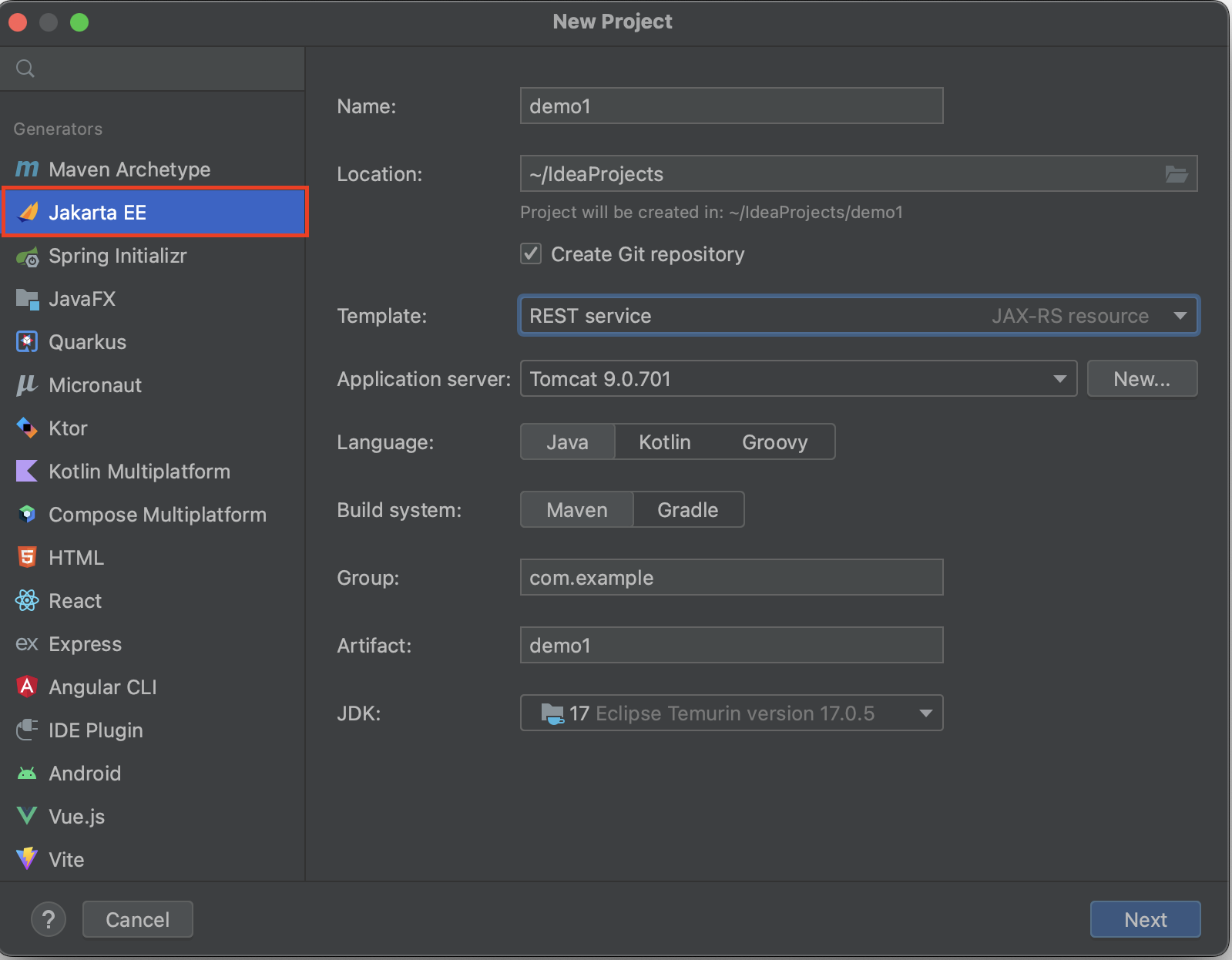Choose Gradle as build system
Viewport: 1232px width, 960px height.
(688, 510)
